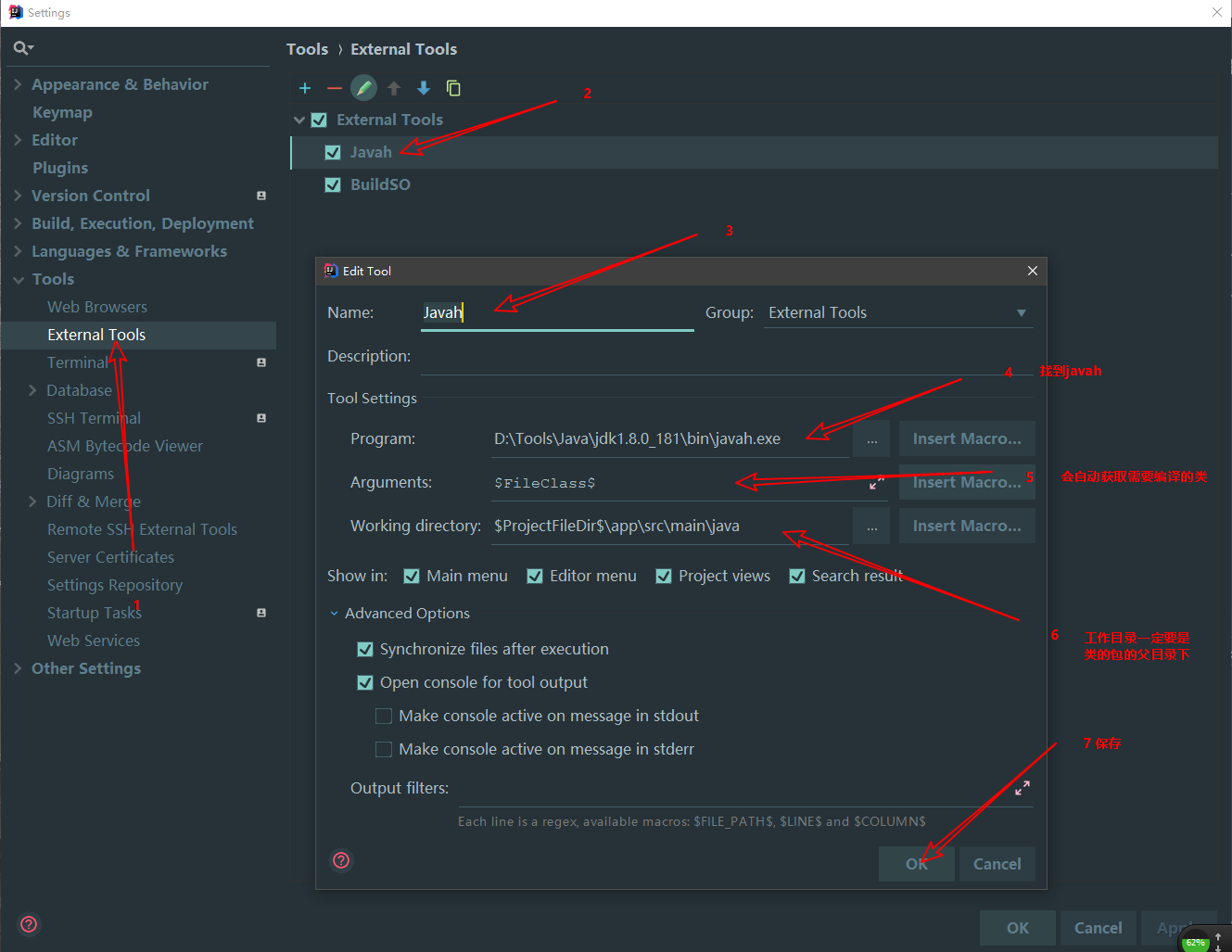This screenshot has height=952, width=1232.
Task: Enable console active on message in stdout
Action: (384, 716)
